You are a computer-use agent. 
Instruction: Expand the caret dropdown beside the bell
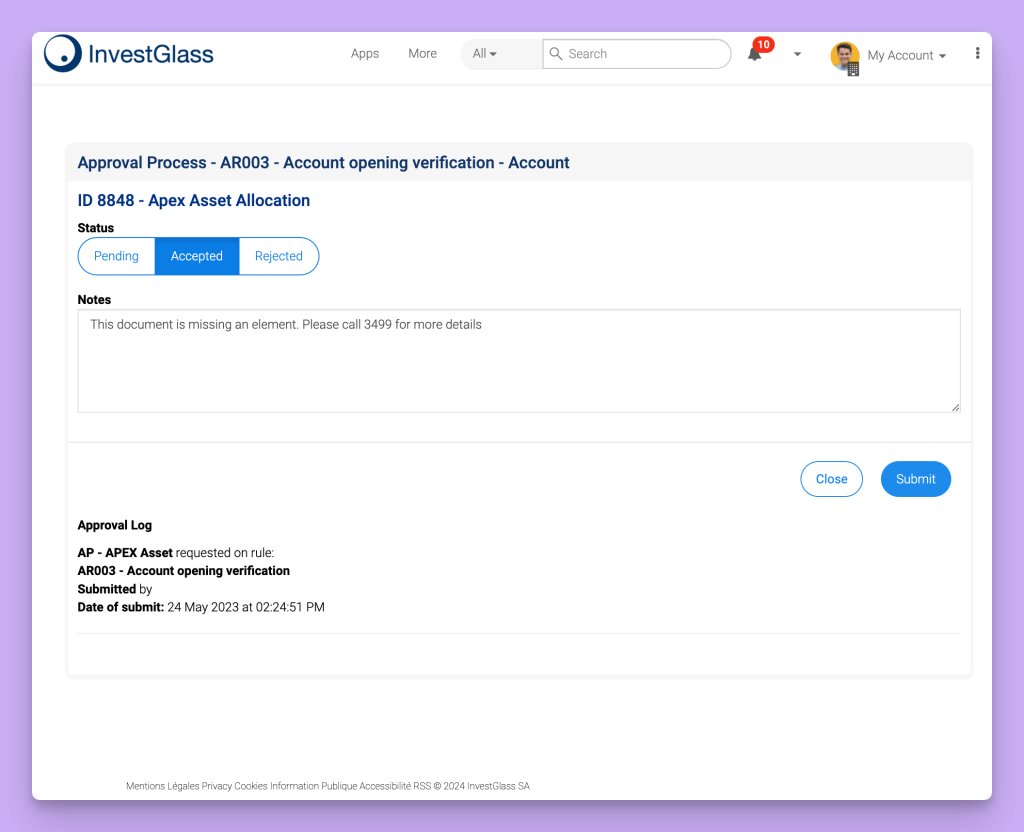(x=797, y=54)
